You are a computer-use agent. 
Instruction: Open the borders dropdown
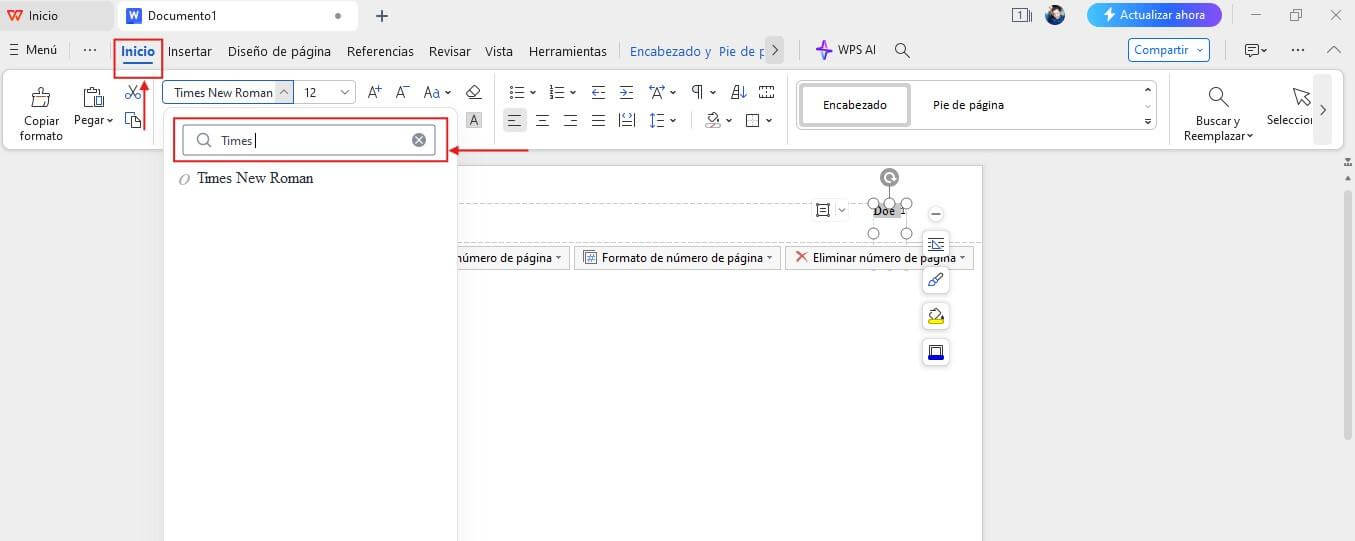(x=769, y=121)
